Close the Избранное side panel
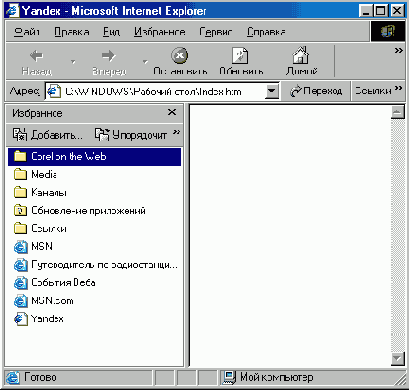Image resolution: width=409 pixels, height=390 pixels. (x=172, y=112)
